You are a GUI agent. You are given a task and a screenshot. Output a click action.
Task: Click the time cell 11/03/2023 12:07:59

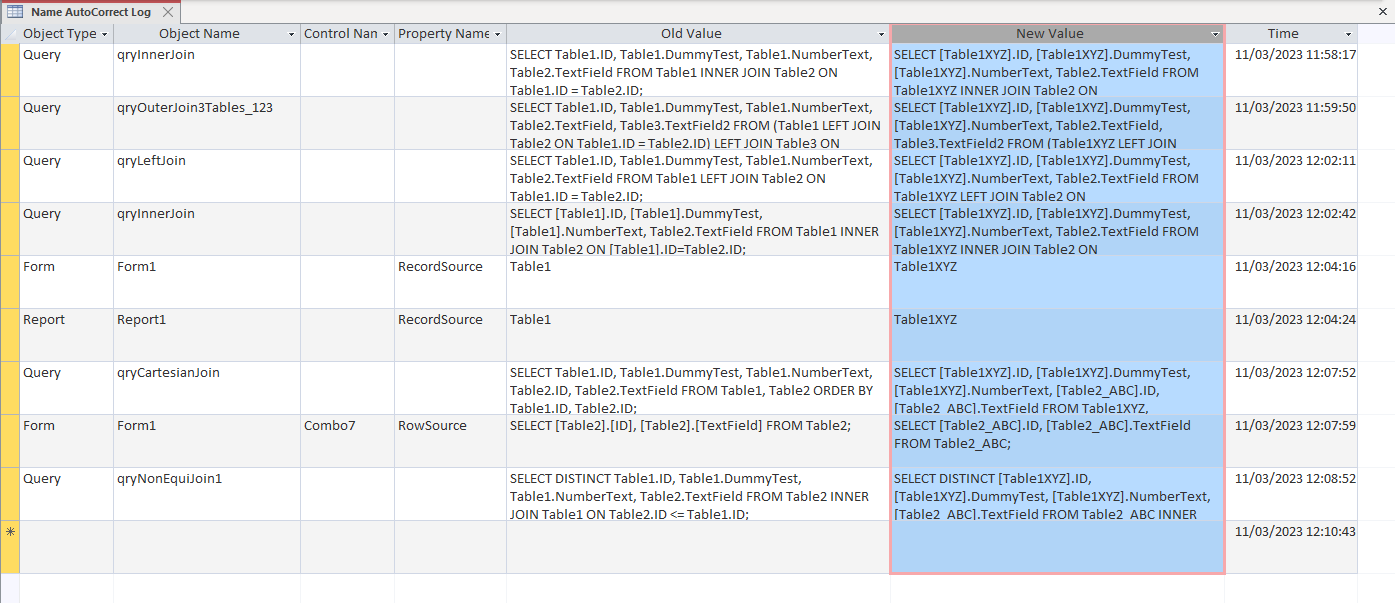(1292, 441)
